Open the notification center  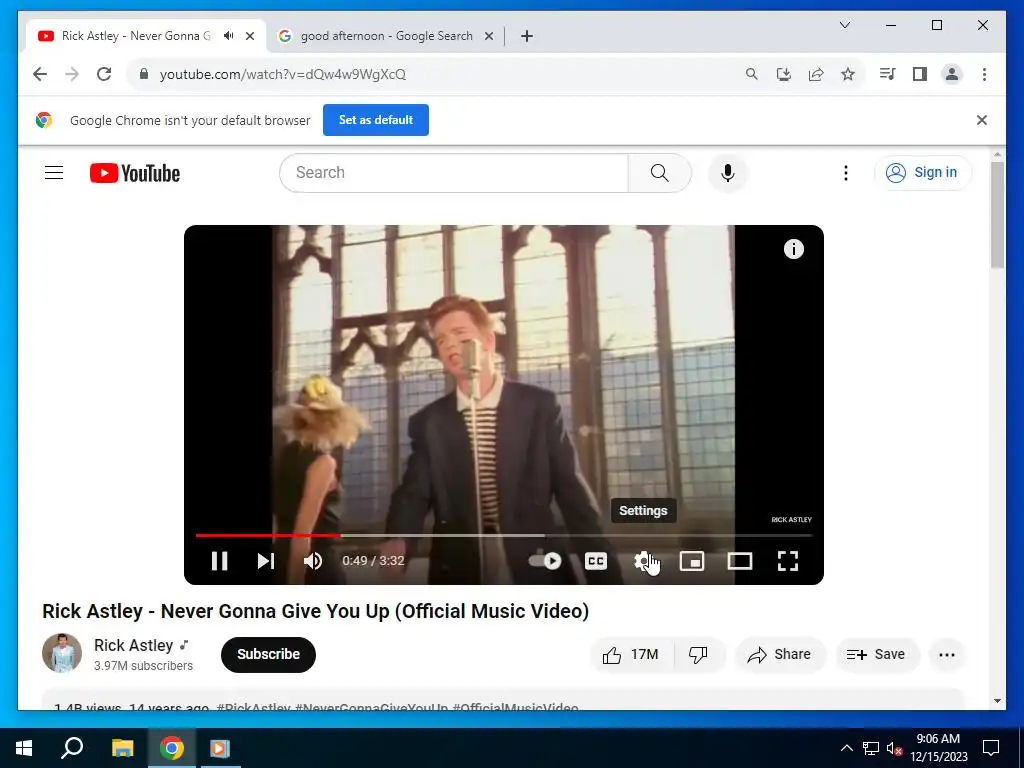point(991,748)
